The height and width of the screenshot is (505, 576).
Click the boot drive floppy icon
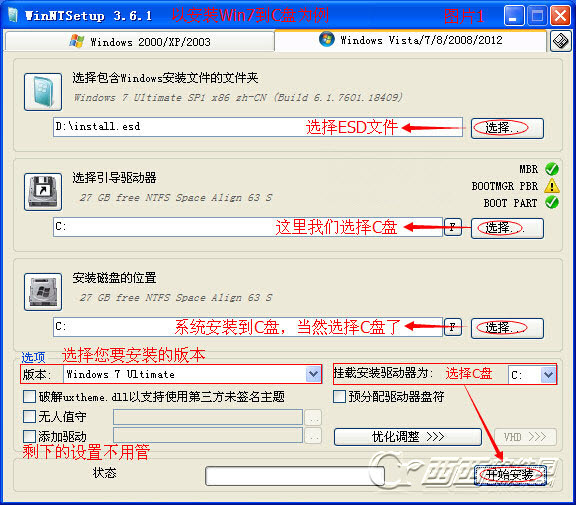[x=43, y=192]
